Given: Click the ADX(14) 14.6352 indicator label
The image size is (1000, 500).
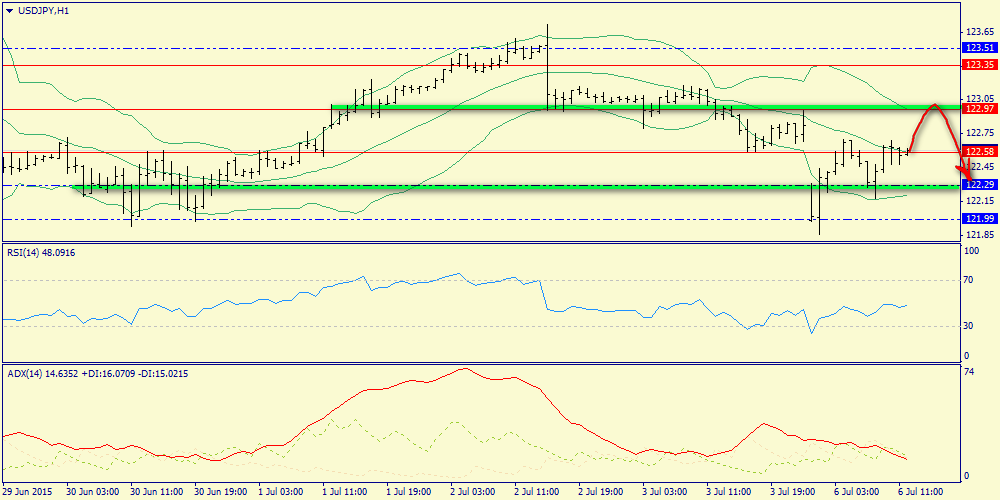Looking at the screenshot, I should (x=98, y=374).
